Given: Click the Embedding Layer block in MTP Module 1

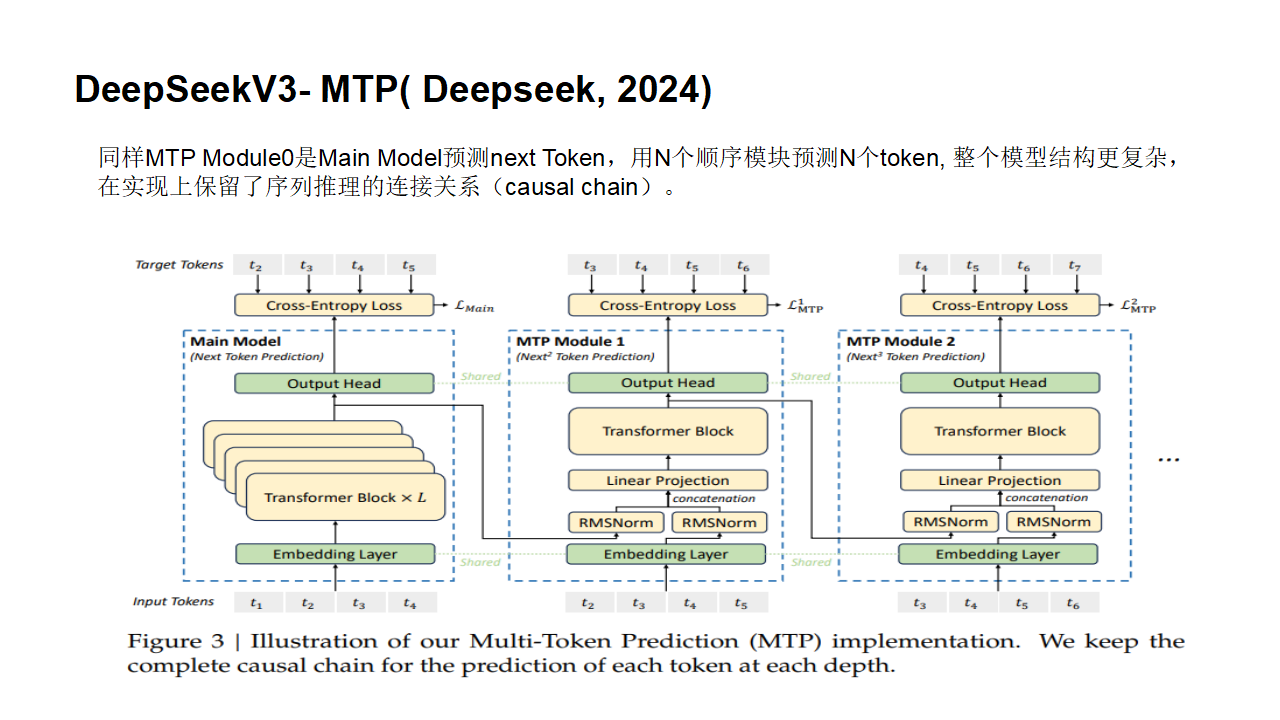Looking at the screenshot, I should point(666,554).
